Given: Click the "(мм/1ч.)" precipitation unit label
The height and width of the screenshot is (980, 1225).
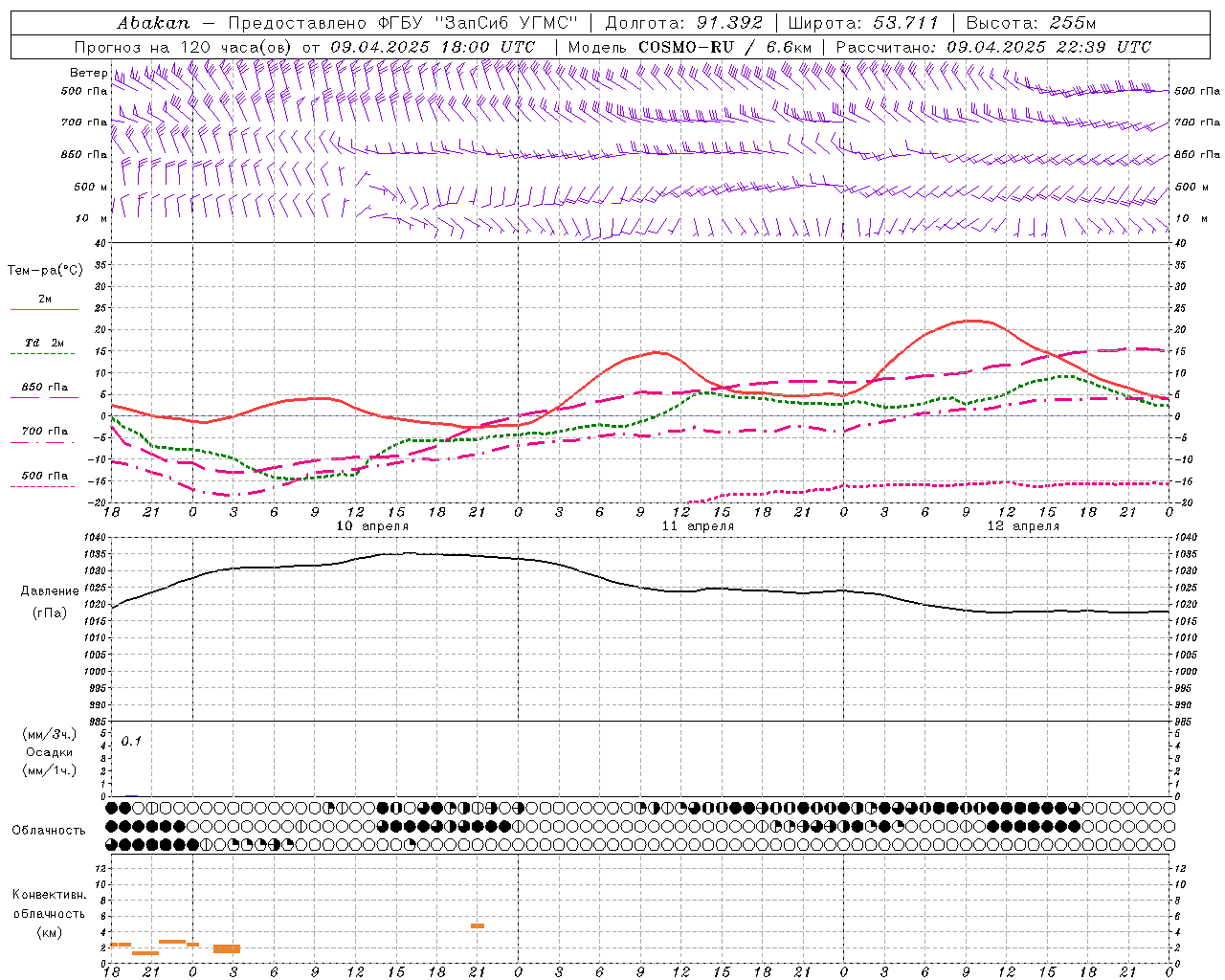Looking at the screenshot, I should click(50, 770).
